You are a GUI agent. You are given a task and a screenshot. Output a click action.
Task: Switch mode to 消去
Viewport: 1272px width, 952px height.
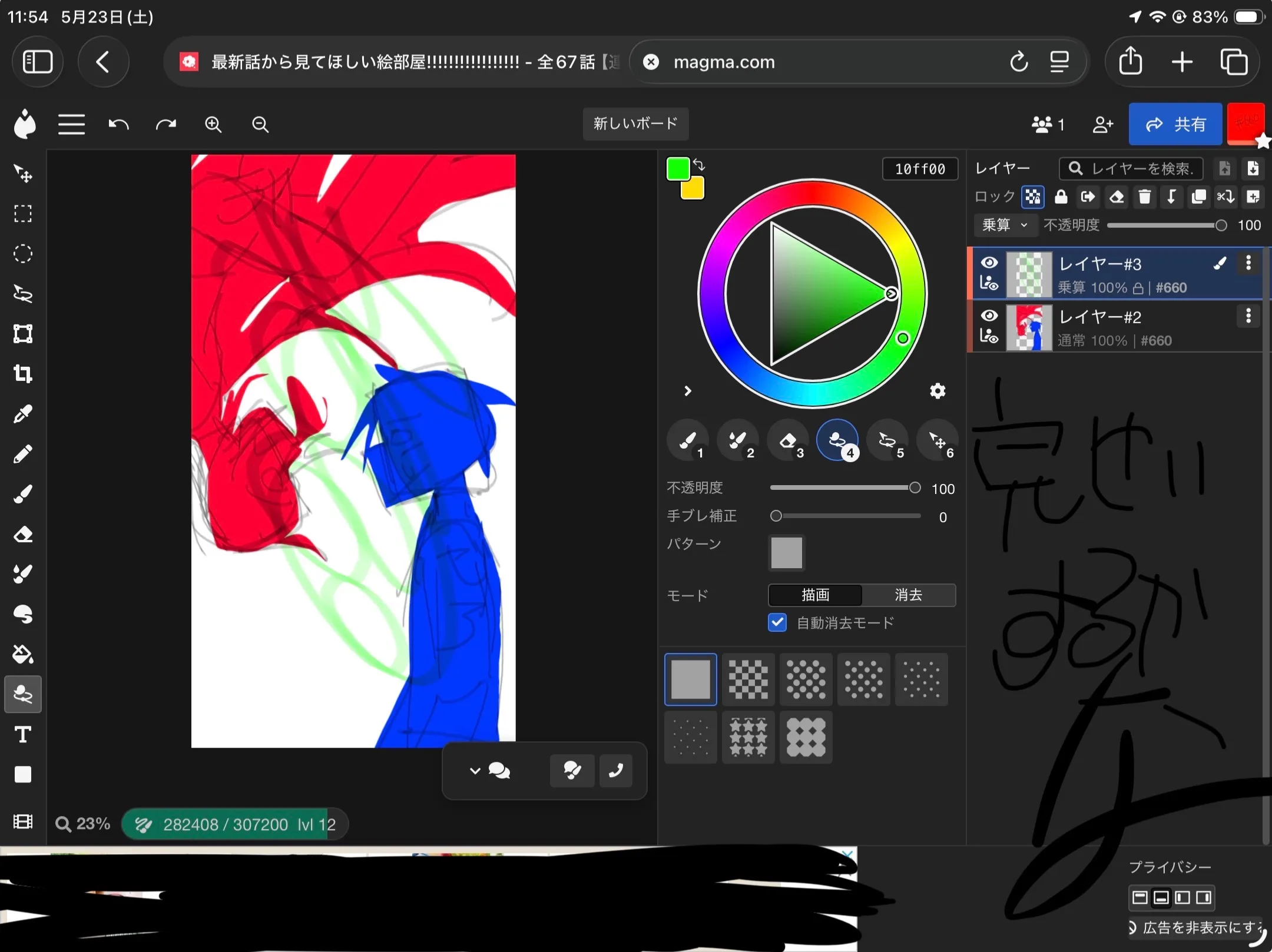click(x=908, y=595)
